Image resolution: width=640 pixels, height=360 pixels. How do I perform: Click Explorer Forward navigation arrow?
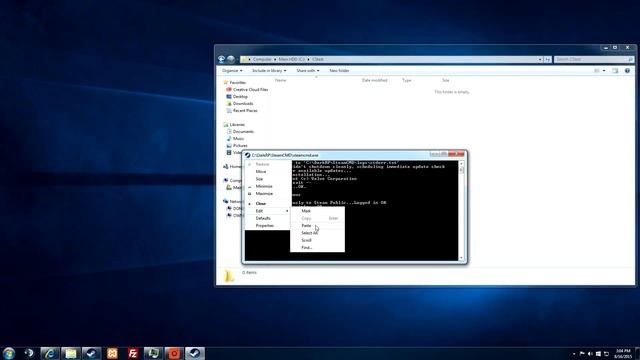231,59
